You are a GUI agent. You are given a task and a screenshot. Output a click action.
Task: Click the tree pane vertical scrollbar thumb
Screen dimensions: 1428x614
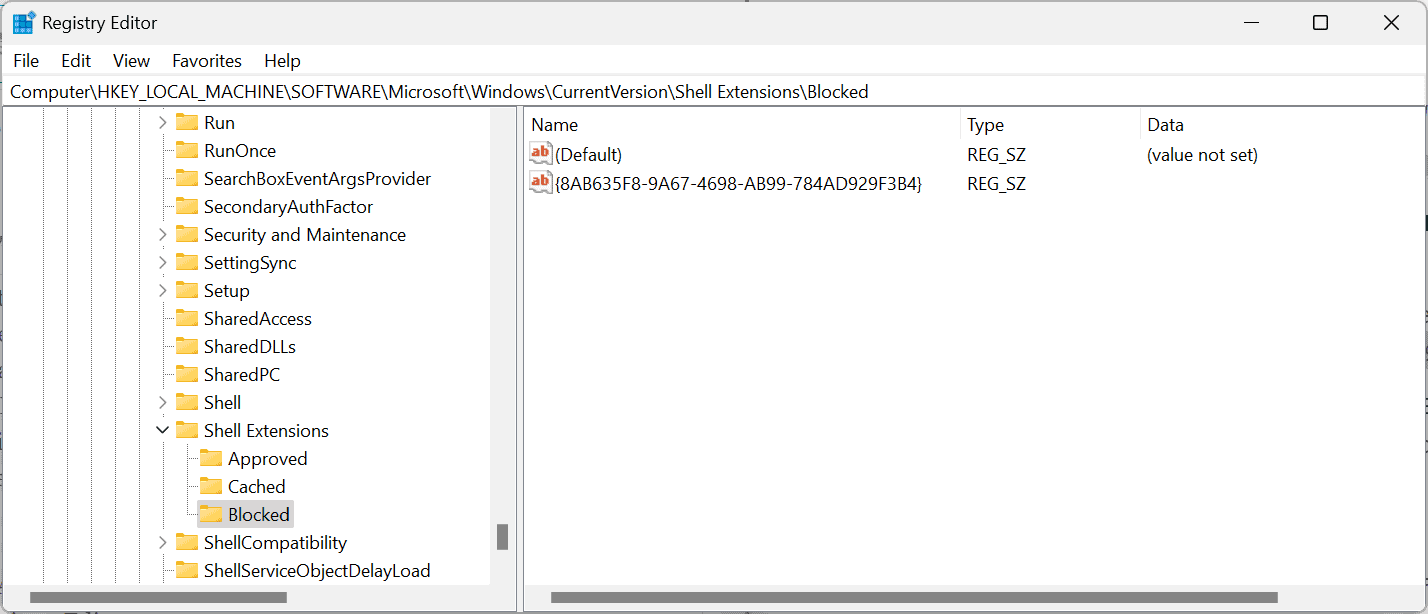(x=503, y=537)
